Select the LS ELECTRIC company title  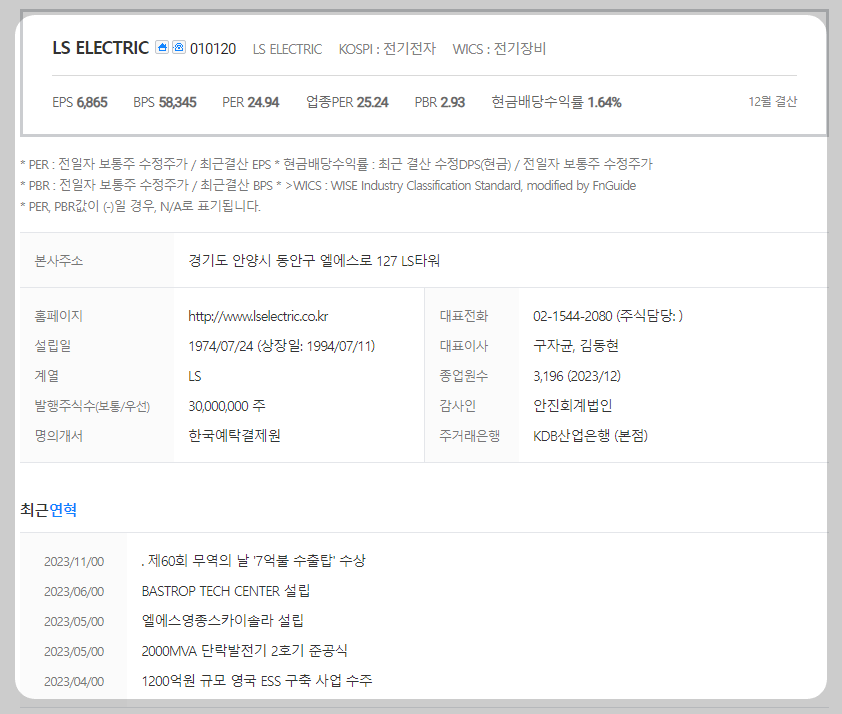[100, 48]
